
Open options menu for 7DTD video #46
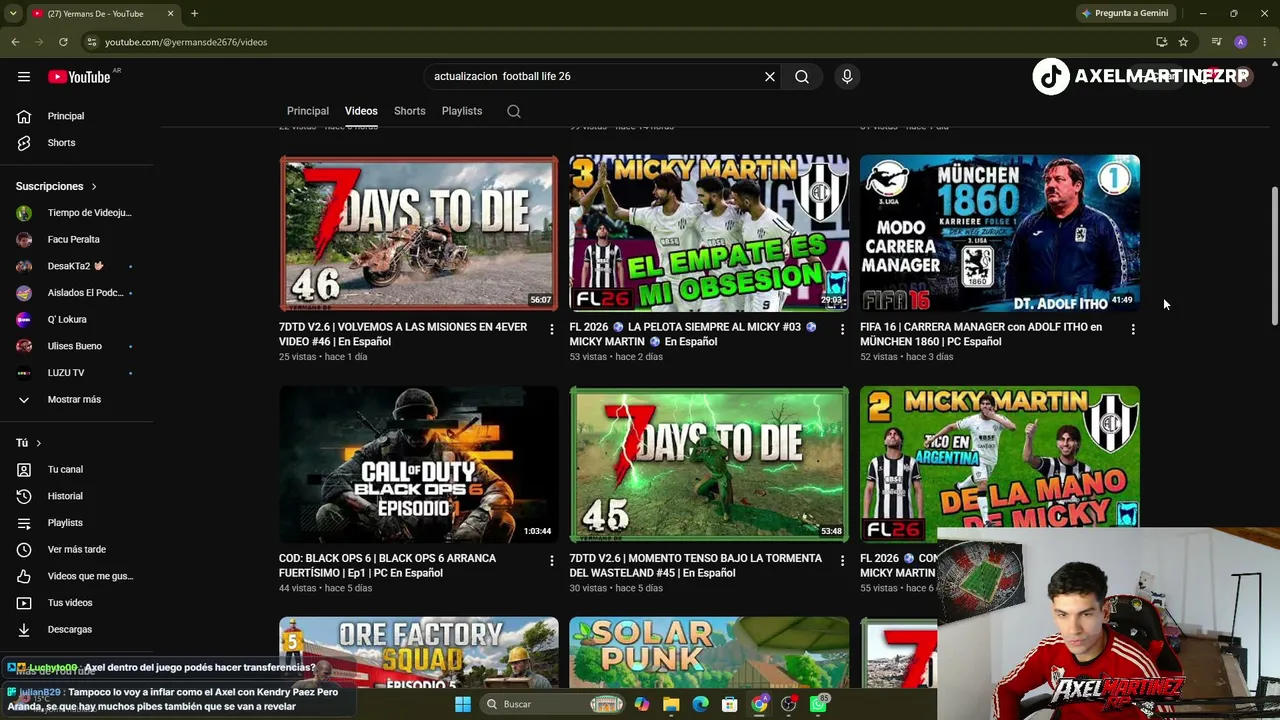pyautogui.click(x=551, y=329)
